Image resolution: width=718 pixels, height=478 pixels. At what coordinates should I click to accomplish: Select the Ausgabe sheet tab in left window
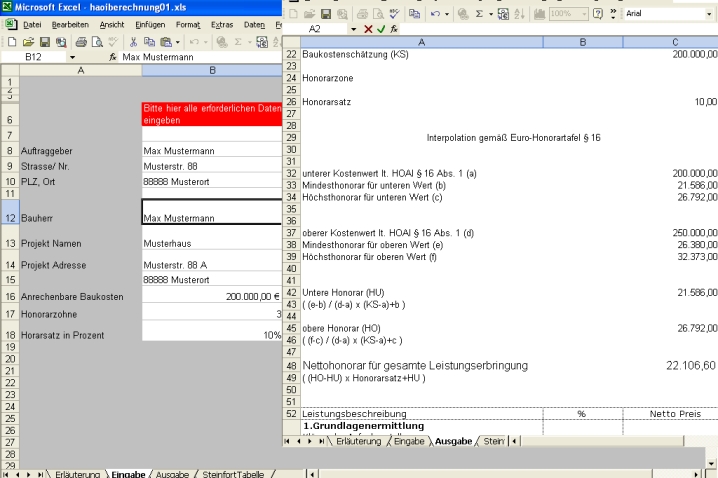click(x=171, y=473)
